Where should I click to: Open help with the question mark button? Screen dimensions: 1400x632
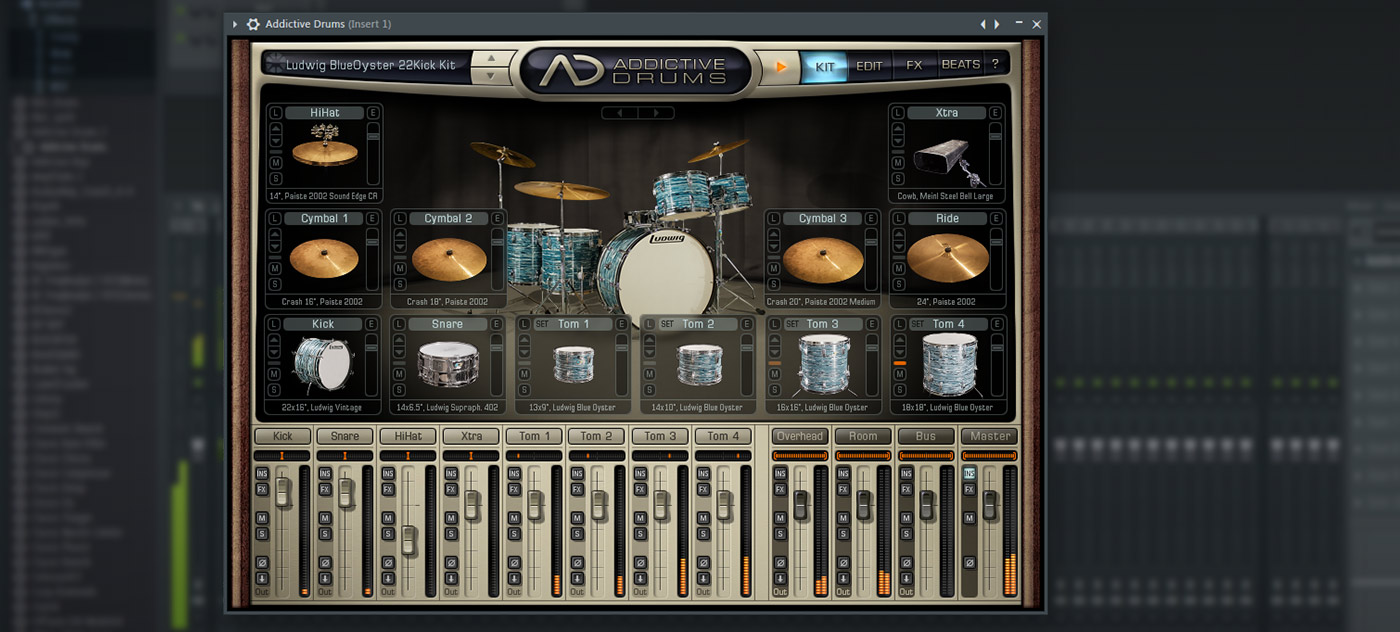click(995, 65)
